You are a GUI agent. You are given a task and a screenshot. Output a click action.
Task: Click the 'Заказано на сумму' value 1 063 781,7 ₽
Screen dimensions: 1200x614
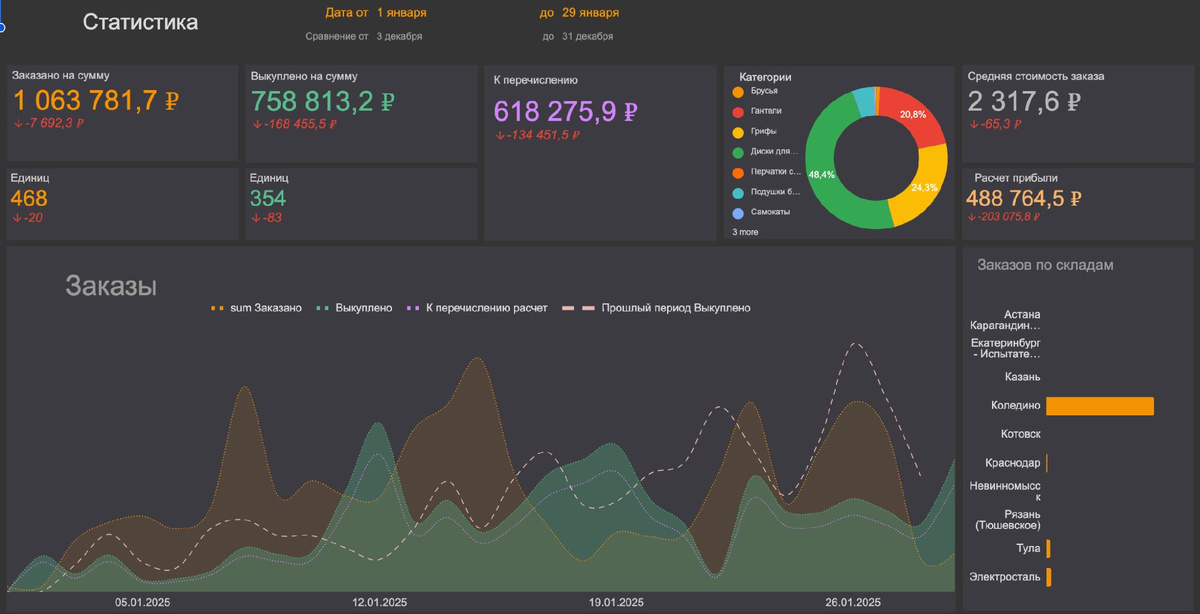[96, 101]
